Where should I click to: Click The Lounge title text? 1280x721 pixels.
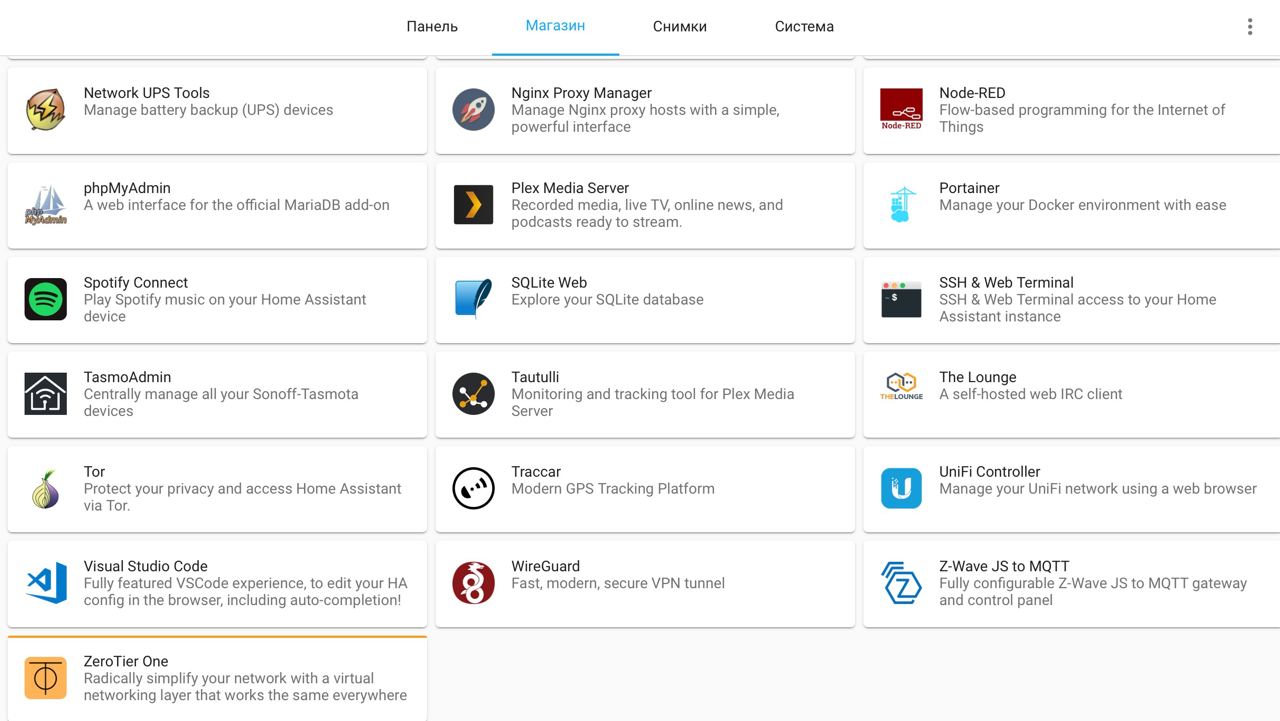977,377
